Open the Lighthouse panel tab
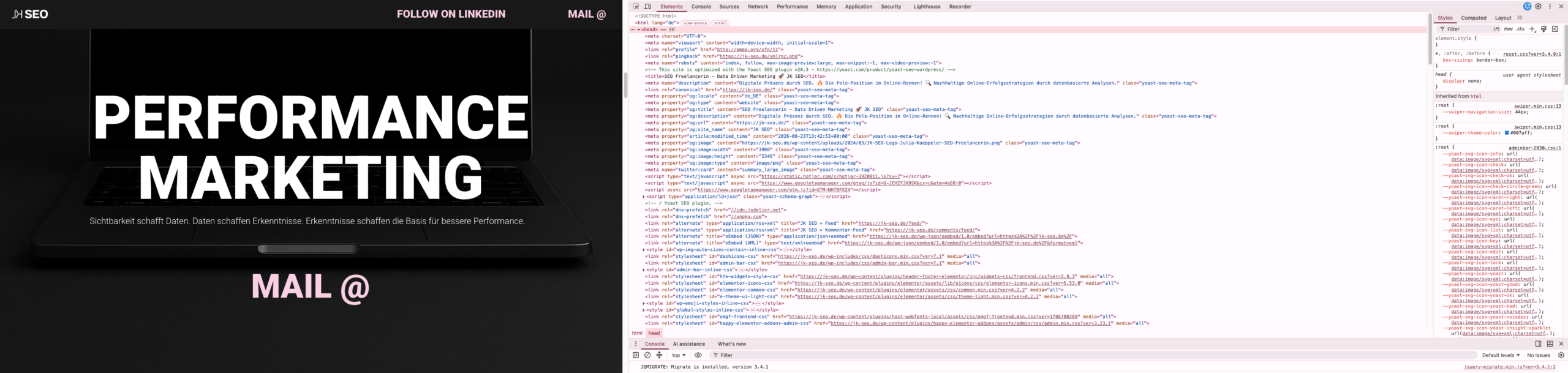 click(927, 7)
